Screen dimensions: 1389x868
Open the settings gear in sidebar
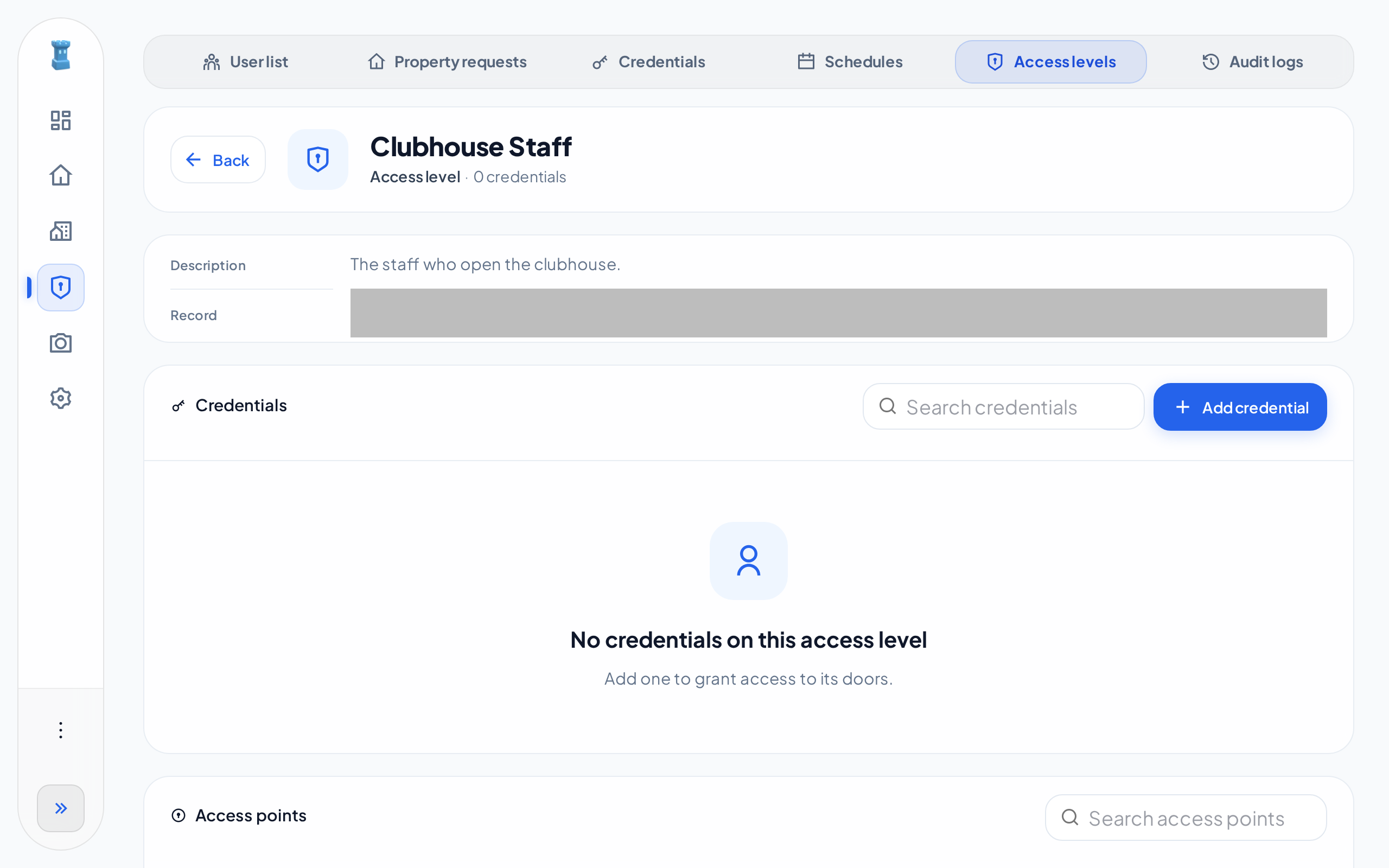[x=60, y=398]
